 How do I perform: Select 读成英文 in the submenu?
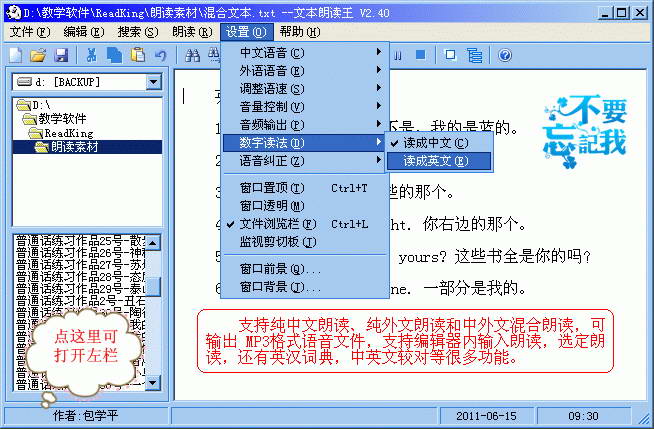point(434,160)
